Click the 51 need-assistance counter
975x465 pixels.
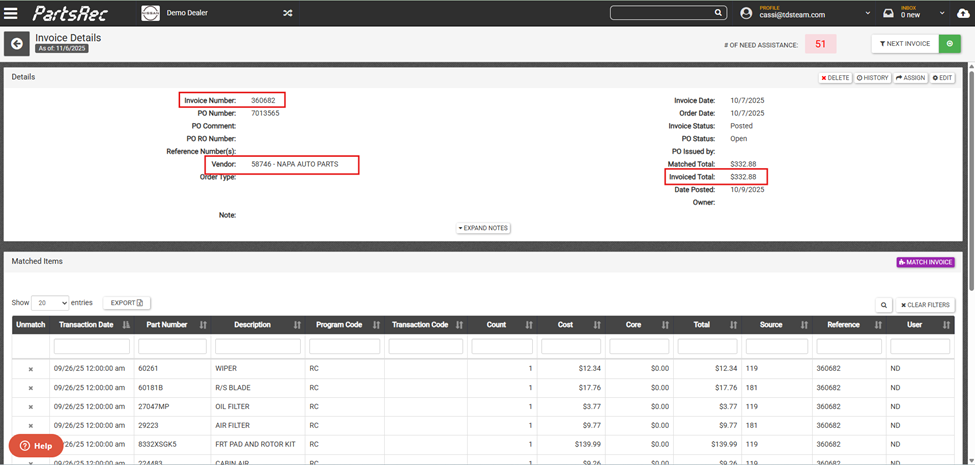pyautogui.click(x=820, y=44)
